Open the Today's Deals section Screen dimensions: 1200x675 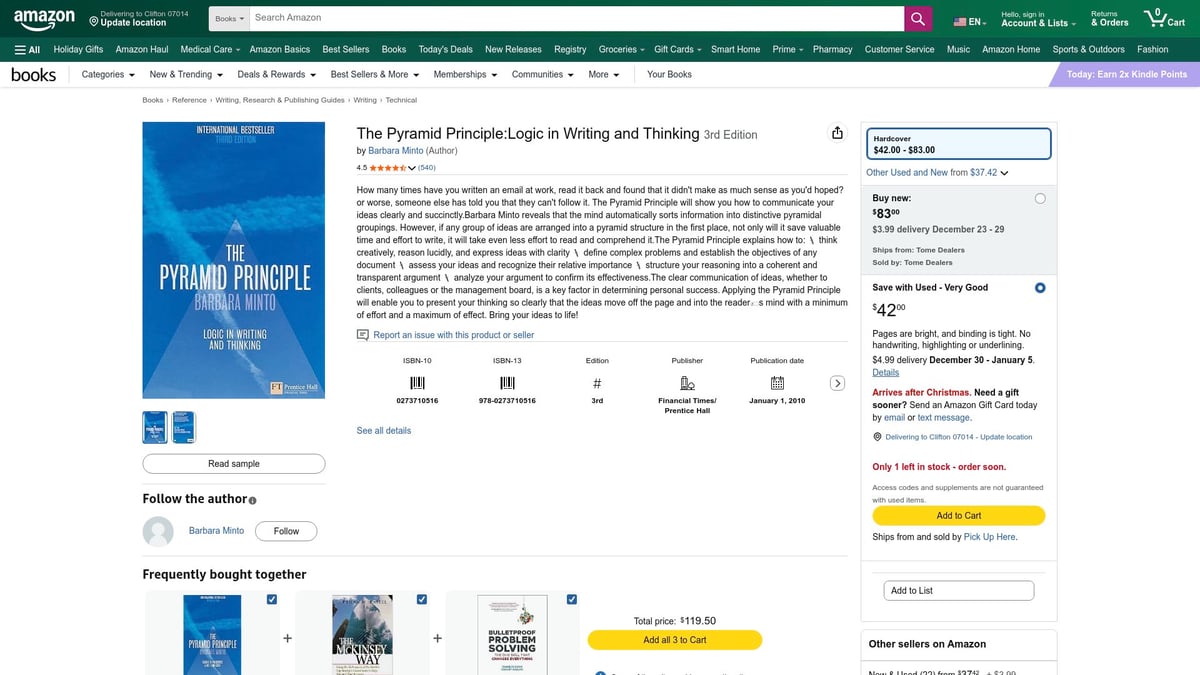click(445, 48)
